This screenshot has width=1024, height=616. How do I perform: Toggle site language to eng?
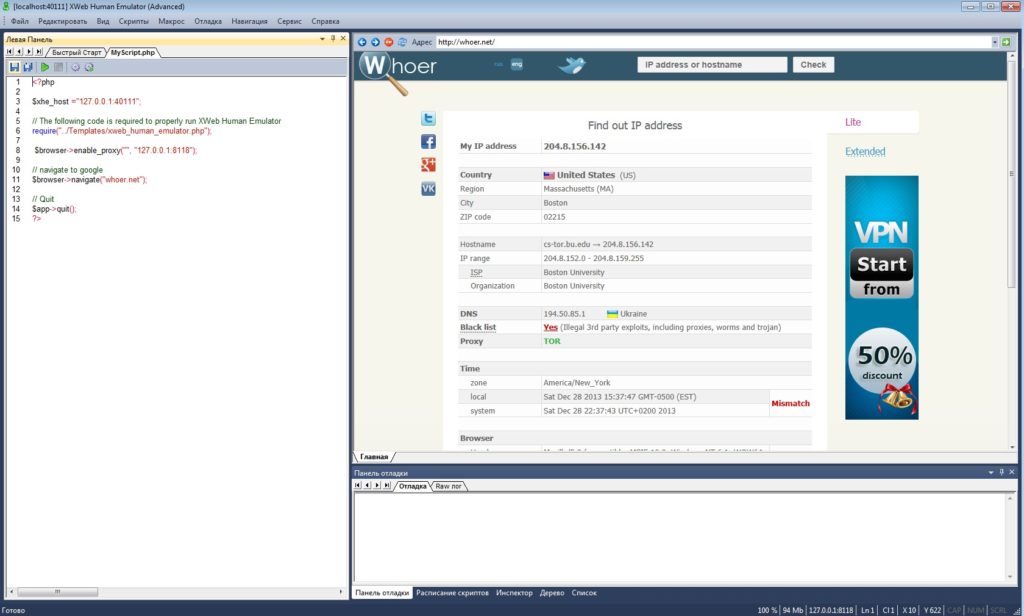tap(517, 64)
